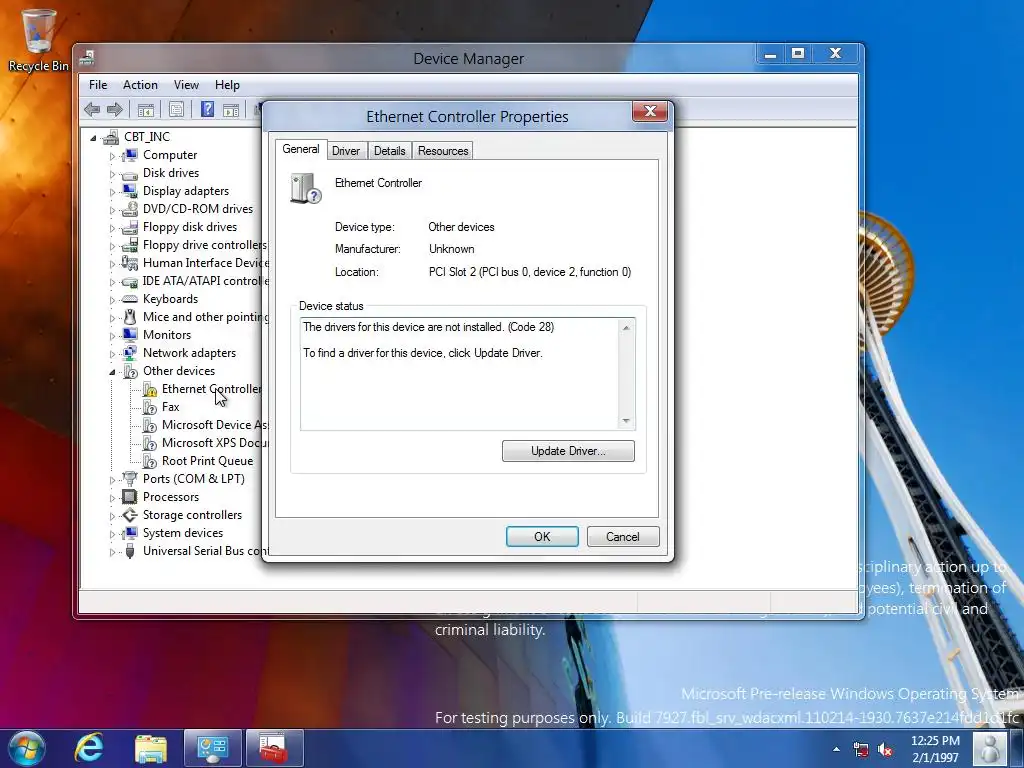Screen dimensions: 1024x768
Task: Click the network status tray icon
Action: click(861, 750)
